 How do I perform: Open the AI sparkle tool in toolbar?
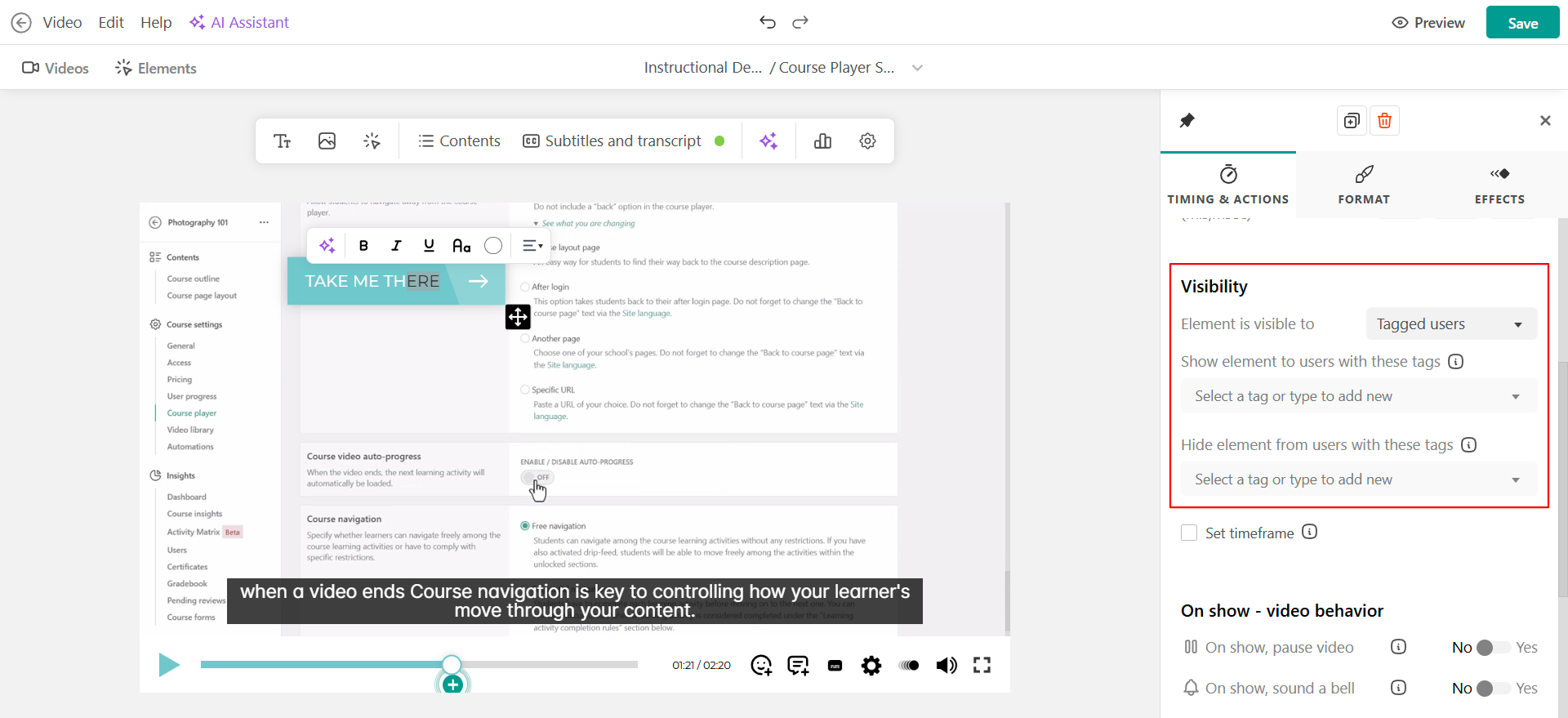[x=768, y=141]
